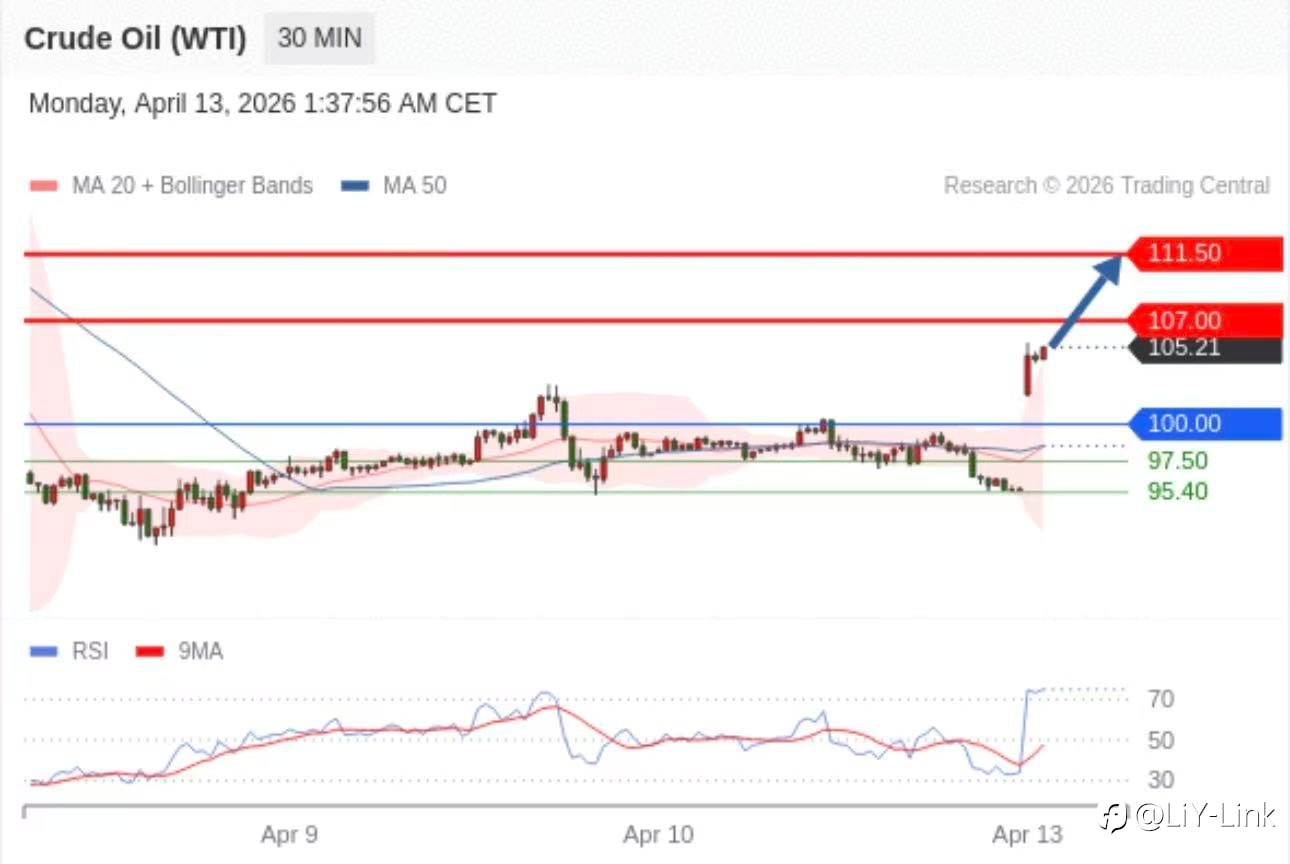Toggle RSI legend swatch

(x=44, y=652)
